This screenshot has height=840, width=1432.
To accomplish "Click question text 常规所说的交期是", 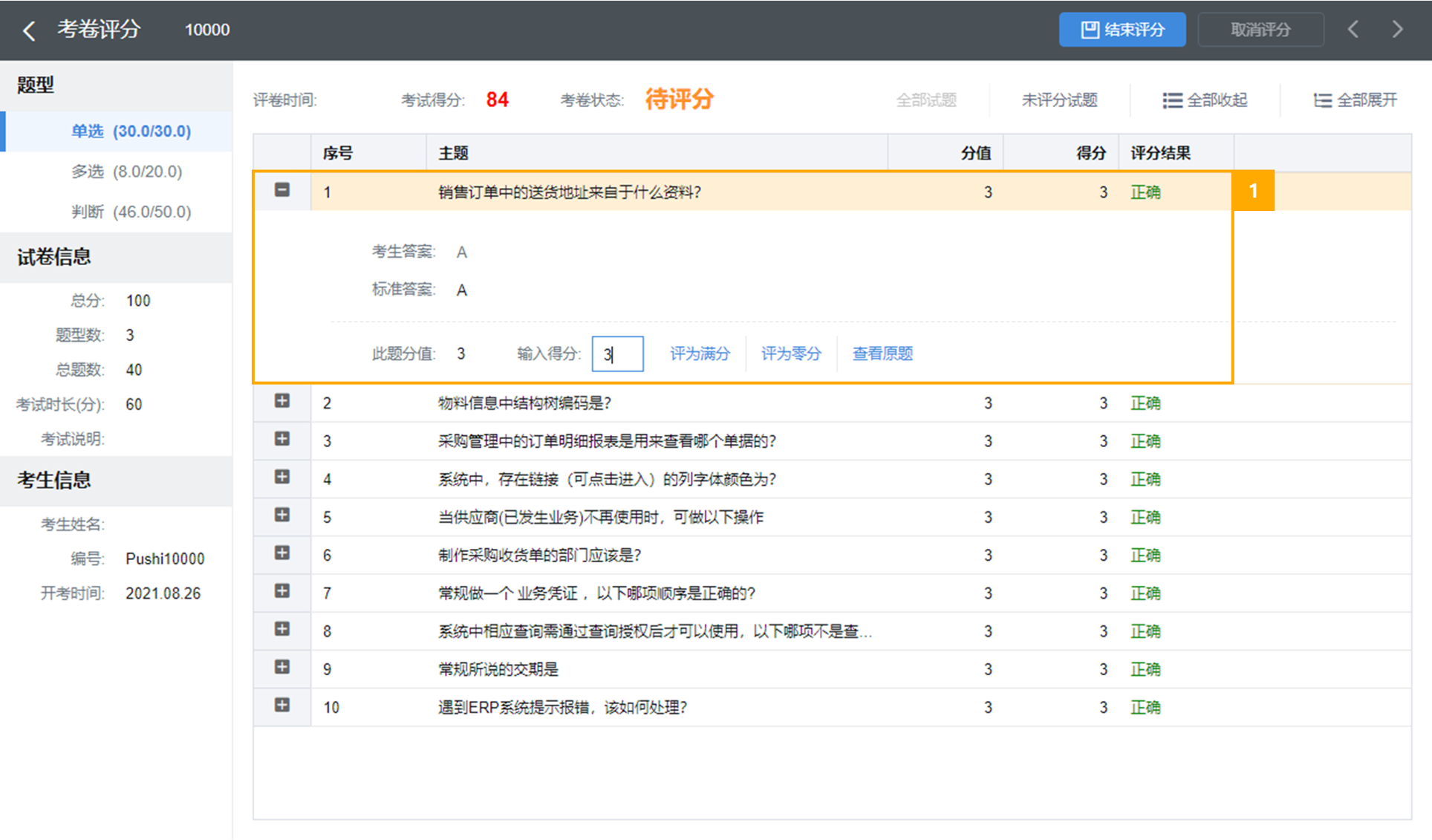I will point(498,669).
